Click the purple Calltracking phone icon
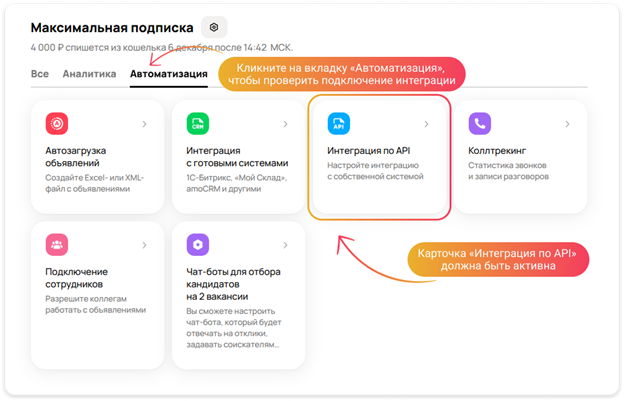This screenshot has width=624, height=401. point(481,124)
